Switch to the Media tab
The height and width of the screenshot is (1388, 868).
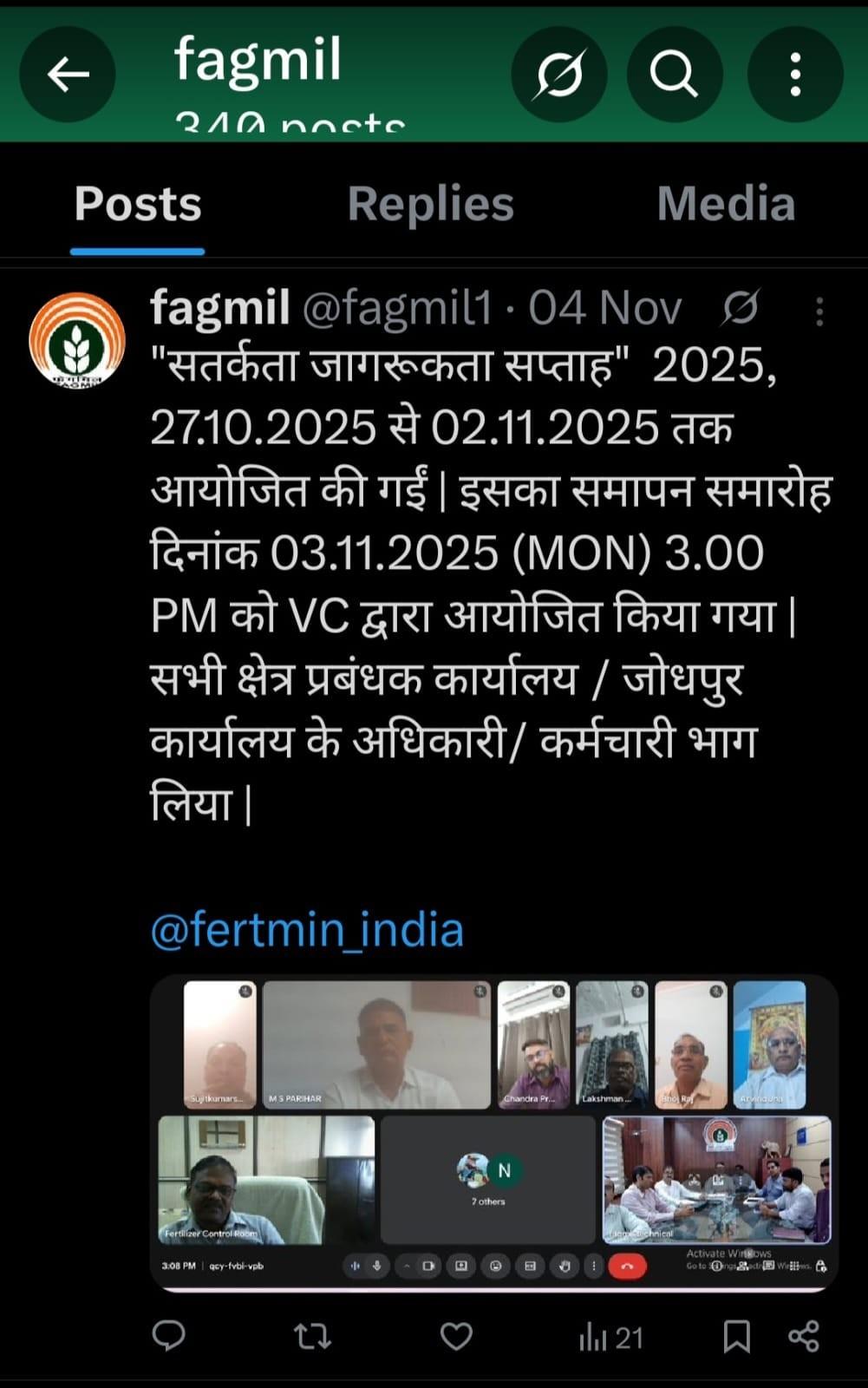pos(726,204)
